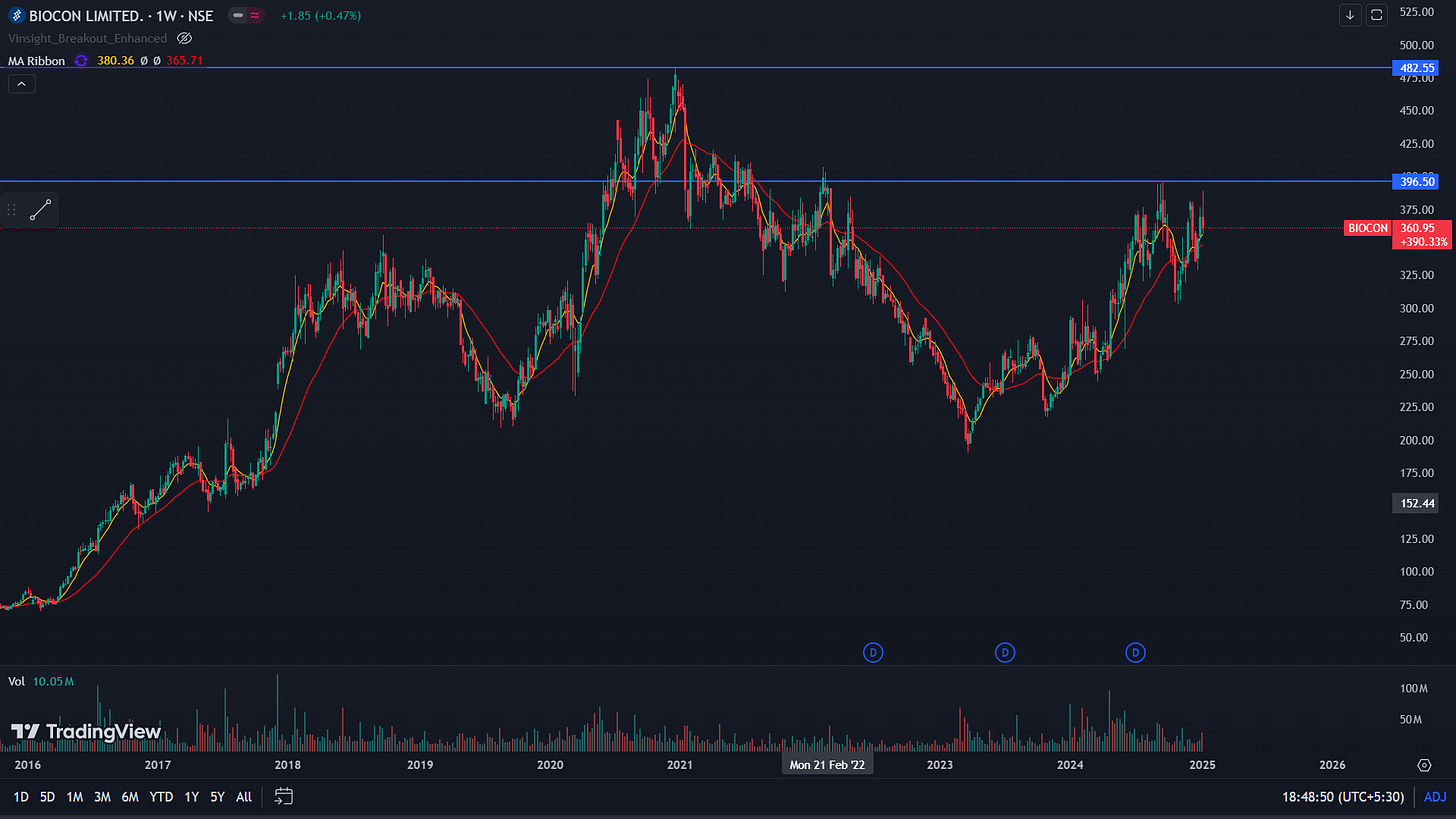1456x819 pixels.
Task: Select the trend line drawing tool
Action: tap(41, 210)
